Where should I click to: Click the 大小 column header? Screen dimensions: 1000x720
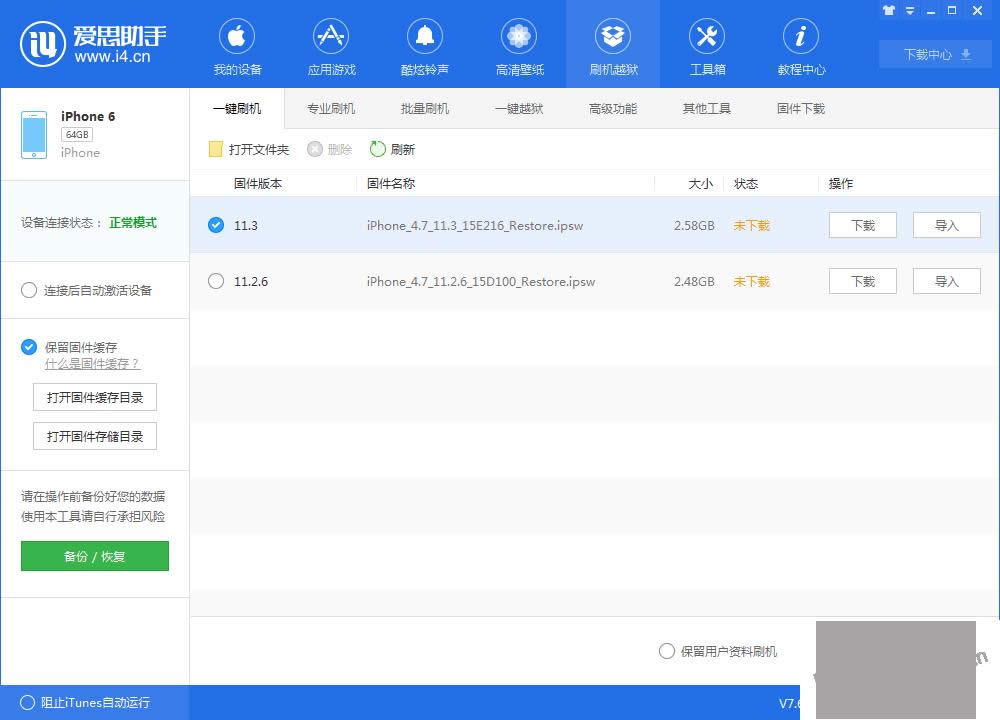(700, 184)
